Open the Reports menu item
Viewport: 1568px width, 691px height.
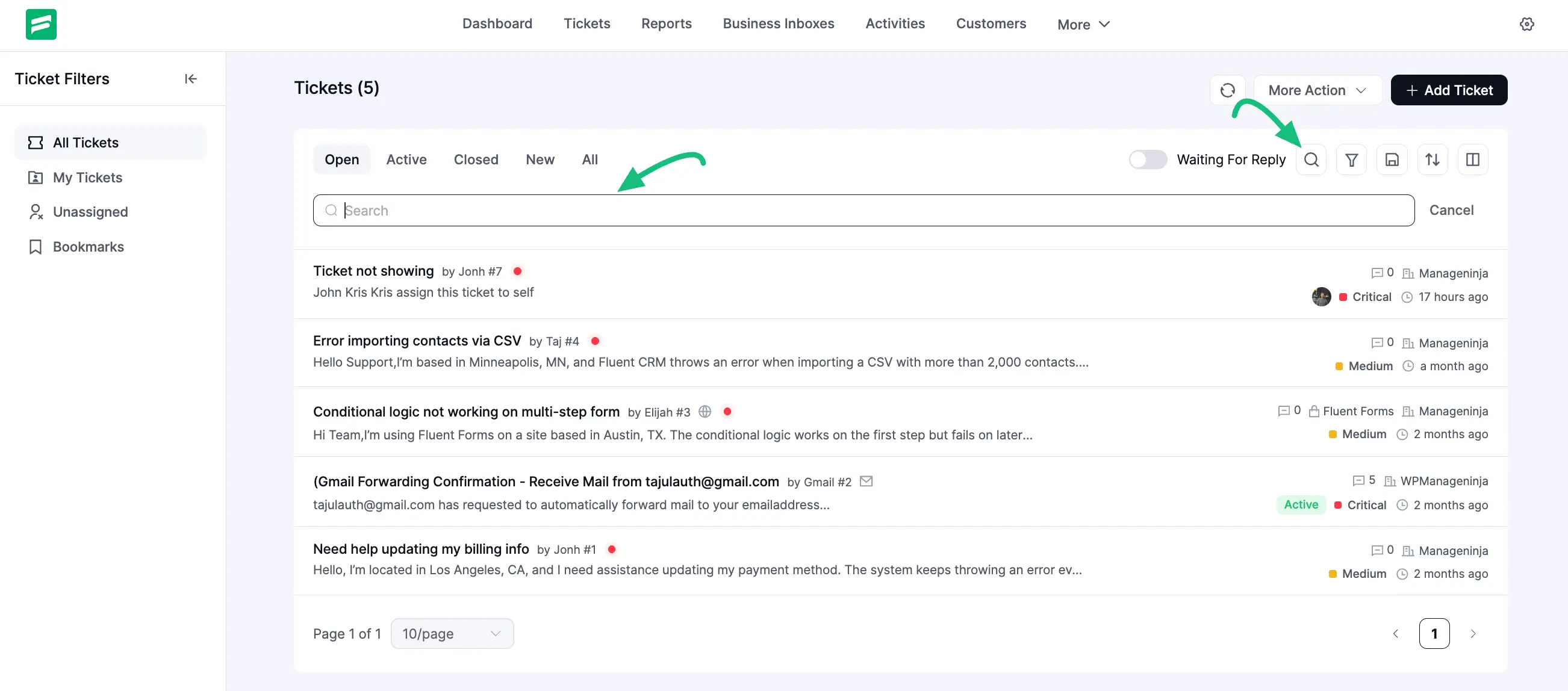(666, 23)
